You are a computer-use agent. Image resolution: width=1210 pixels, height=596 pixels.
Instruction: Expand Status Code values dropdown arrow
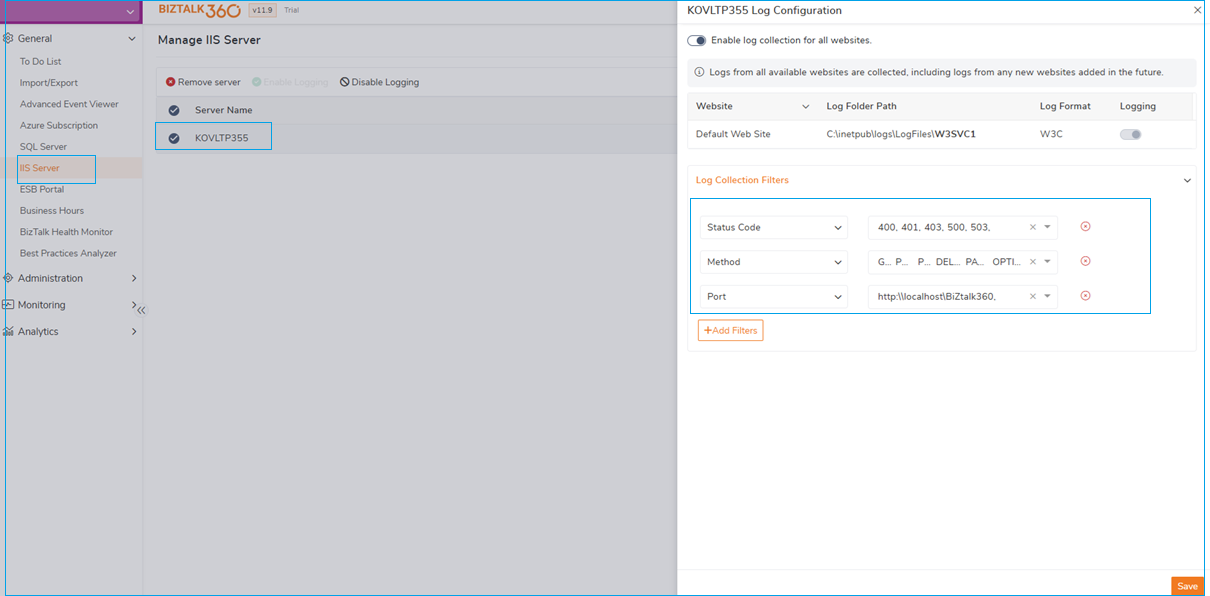click(x=1047, y=227)
